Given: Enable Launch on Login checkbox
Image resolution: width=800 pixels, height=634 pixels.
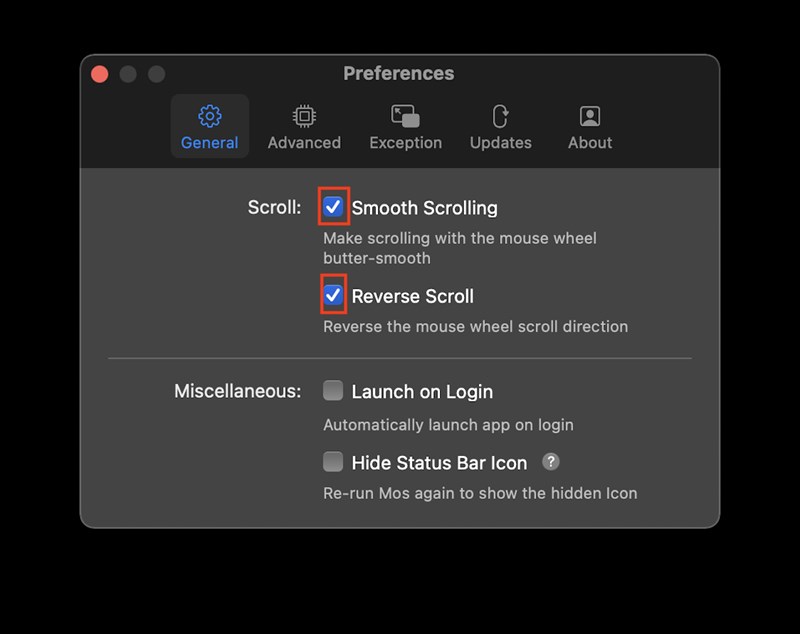Looking at the screenshot, I should (x=333, y=391).
